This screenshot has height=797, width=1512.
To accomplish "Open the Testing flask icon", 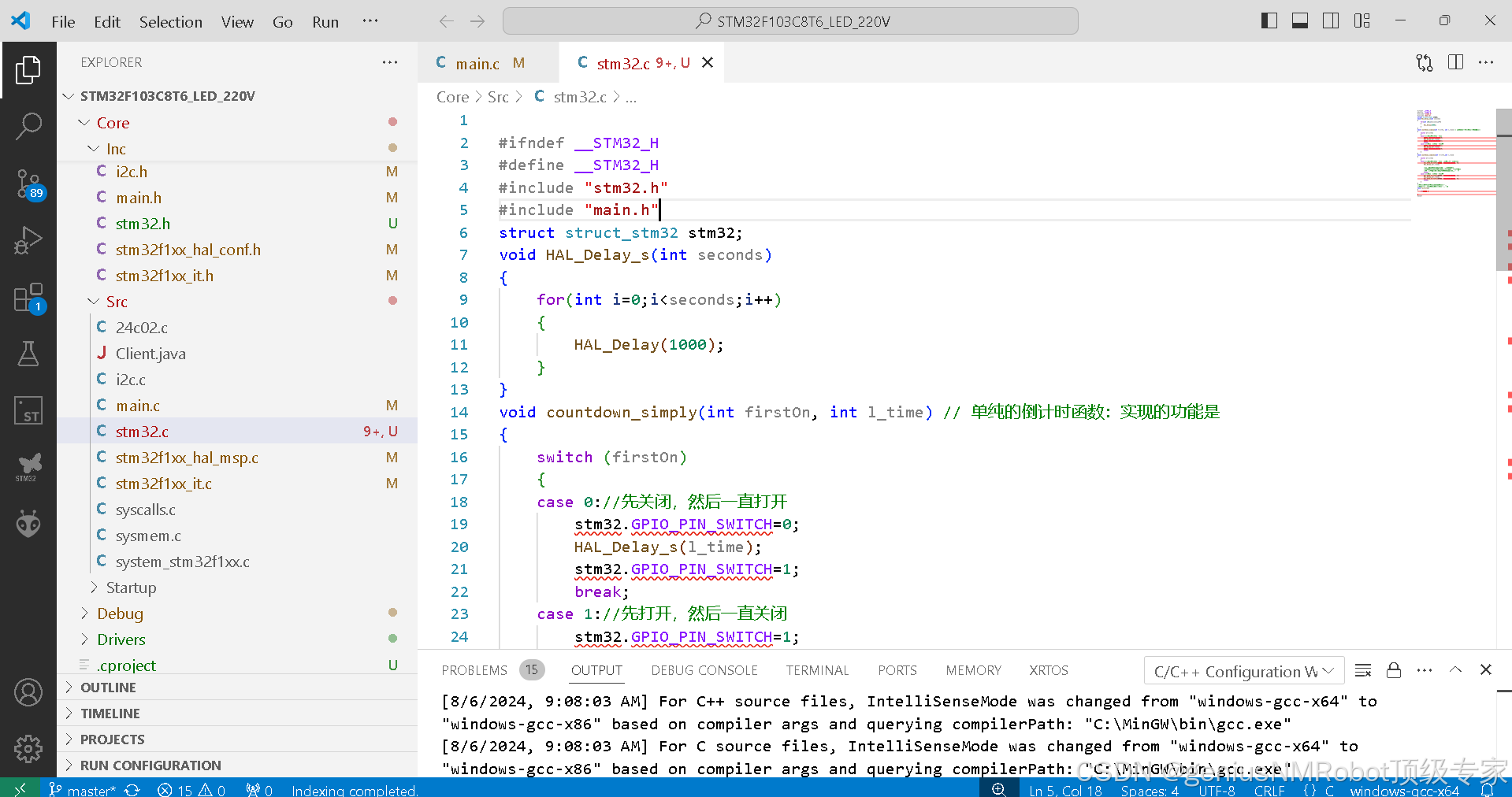I will point(29,354).
